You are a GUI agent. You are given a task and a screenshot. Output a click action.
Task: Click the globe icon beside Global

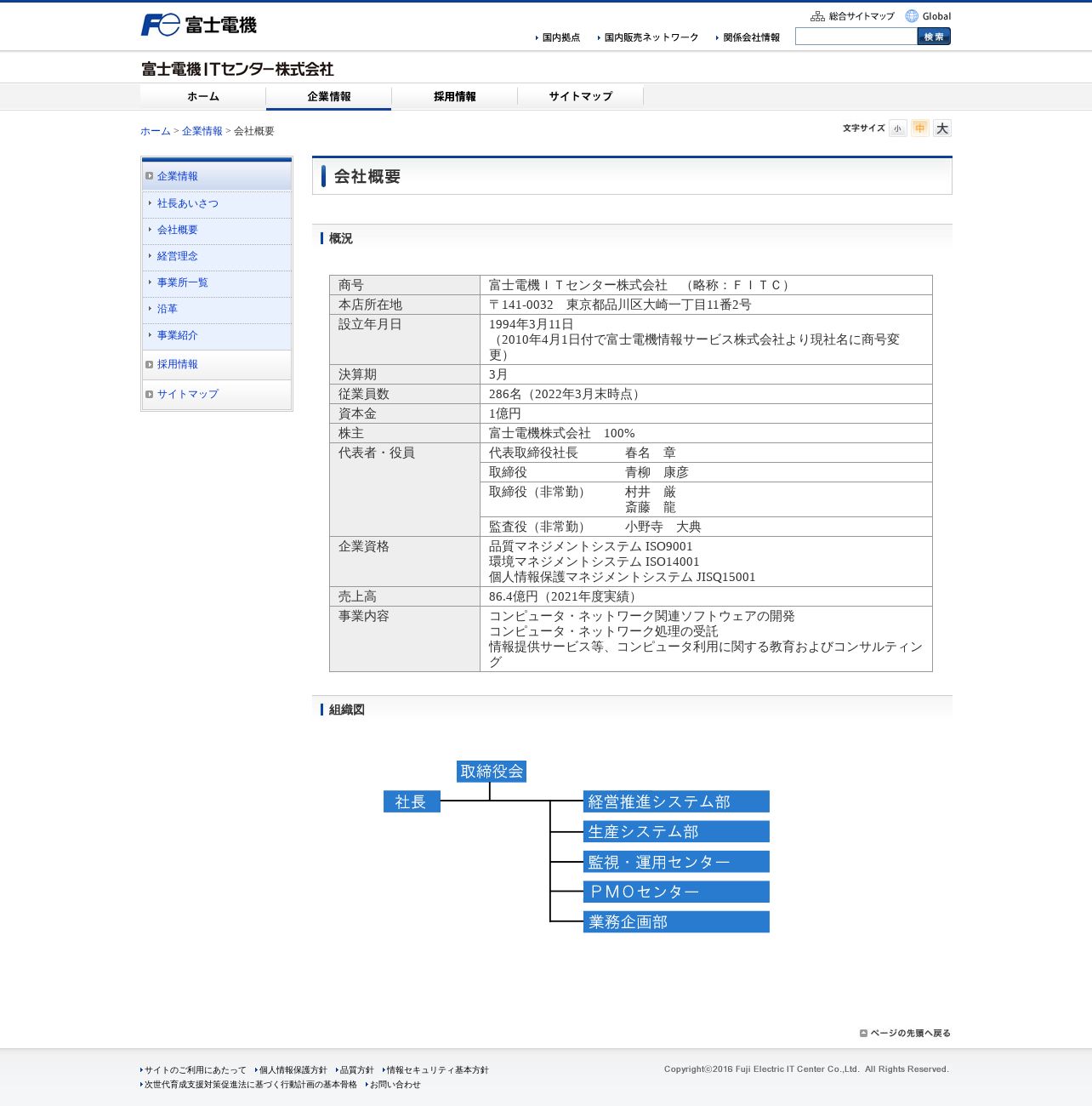[x=912, y=16]
